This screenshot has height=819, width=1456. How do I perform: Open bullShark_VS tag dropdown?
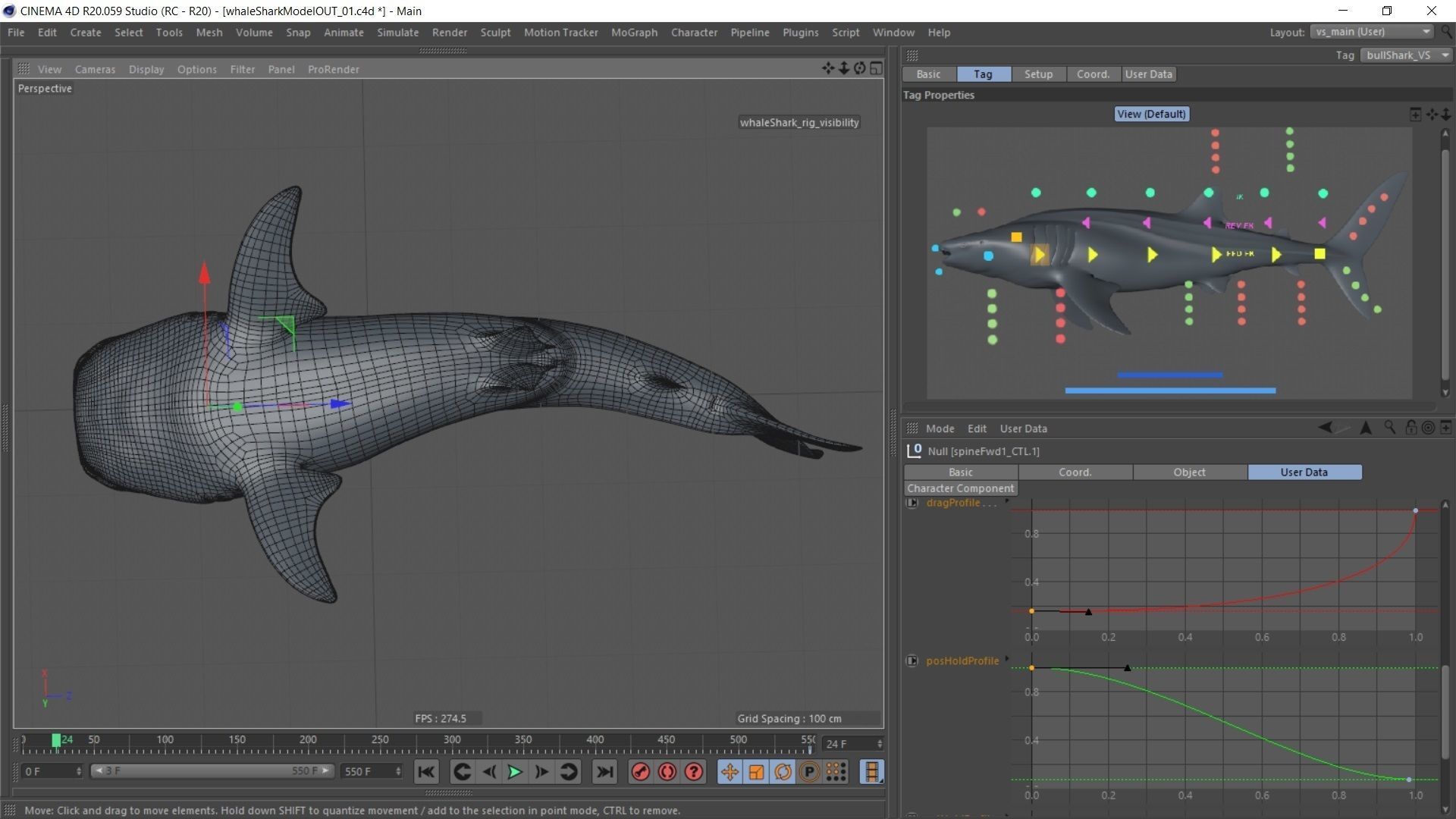[x=1407, y=55]
